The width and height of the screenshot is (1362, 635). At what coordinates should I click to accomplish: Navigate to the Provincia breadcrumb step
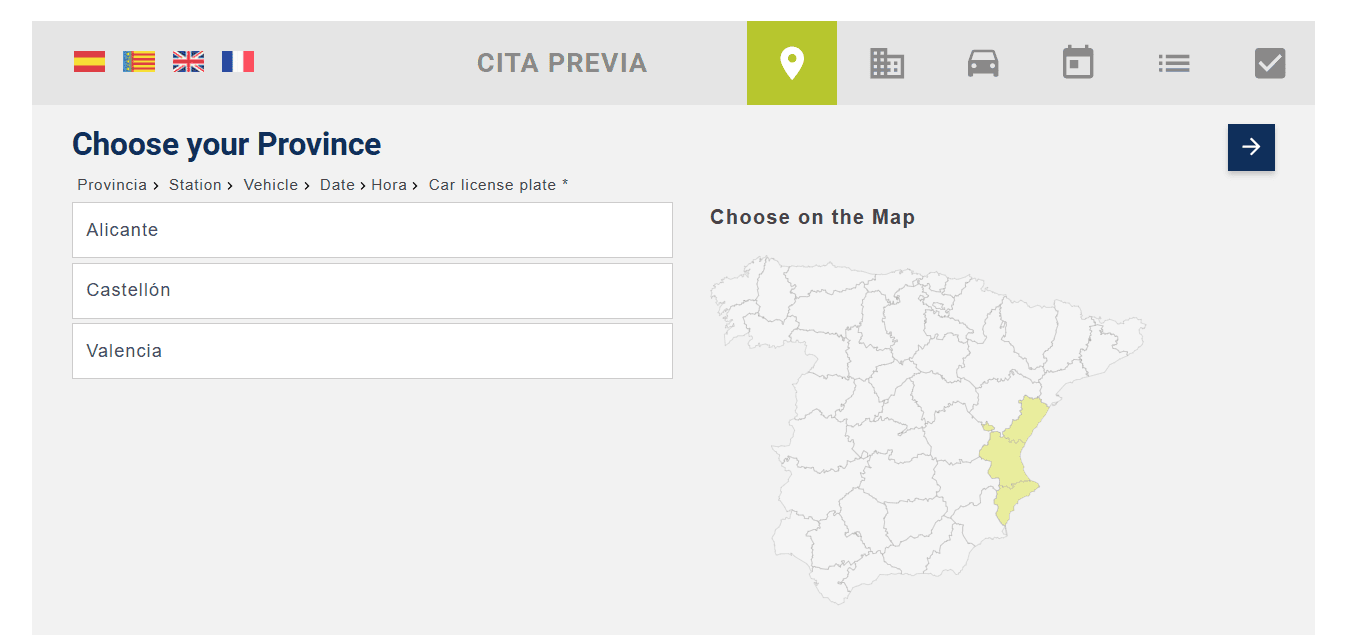pyautogui.click(x=111, y=184)
